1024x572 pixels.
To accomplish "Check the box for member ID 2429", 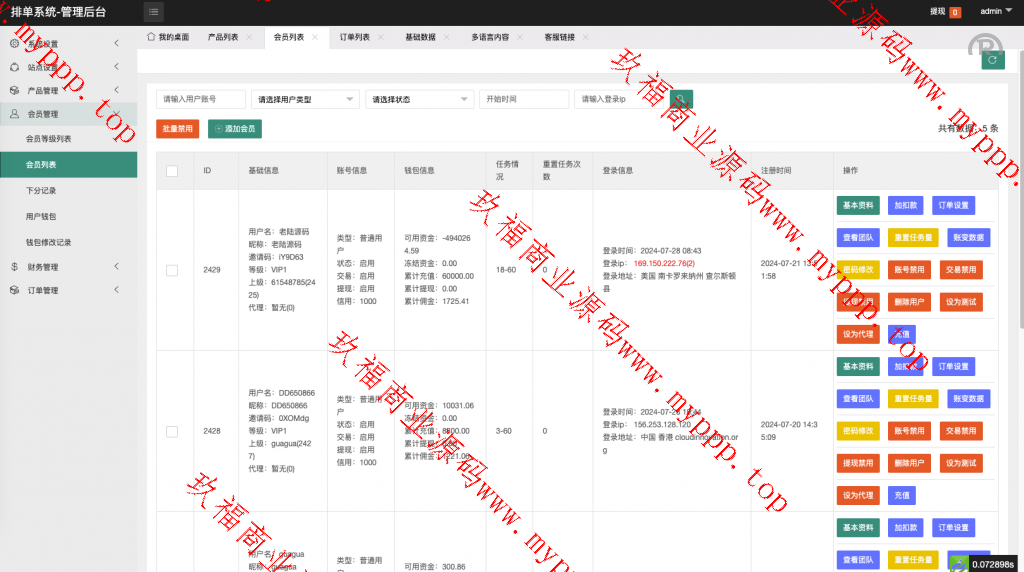I will 172,270.
